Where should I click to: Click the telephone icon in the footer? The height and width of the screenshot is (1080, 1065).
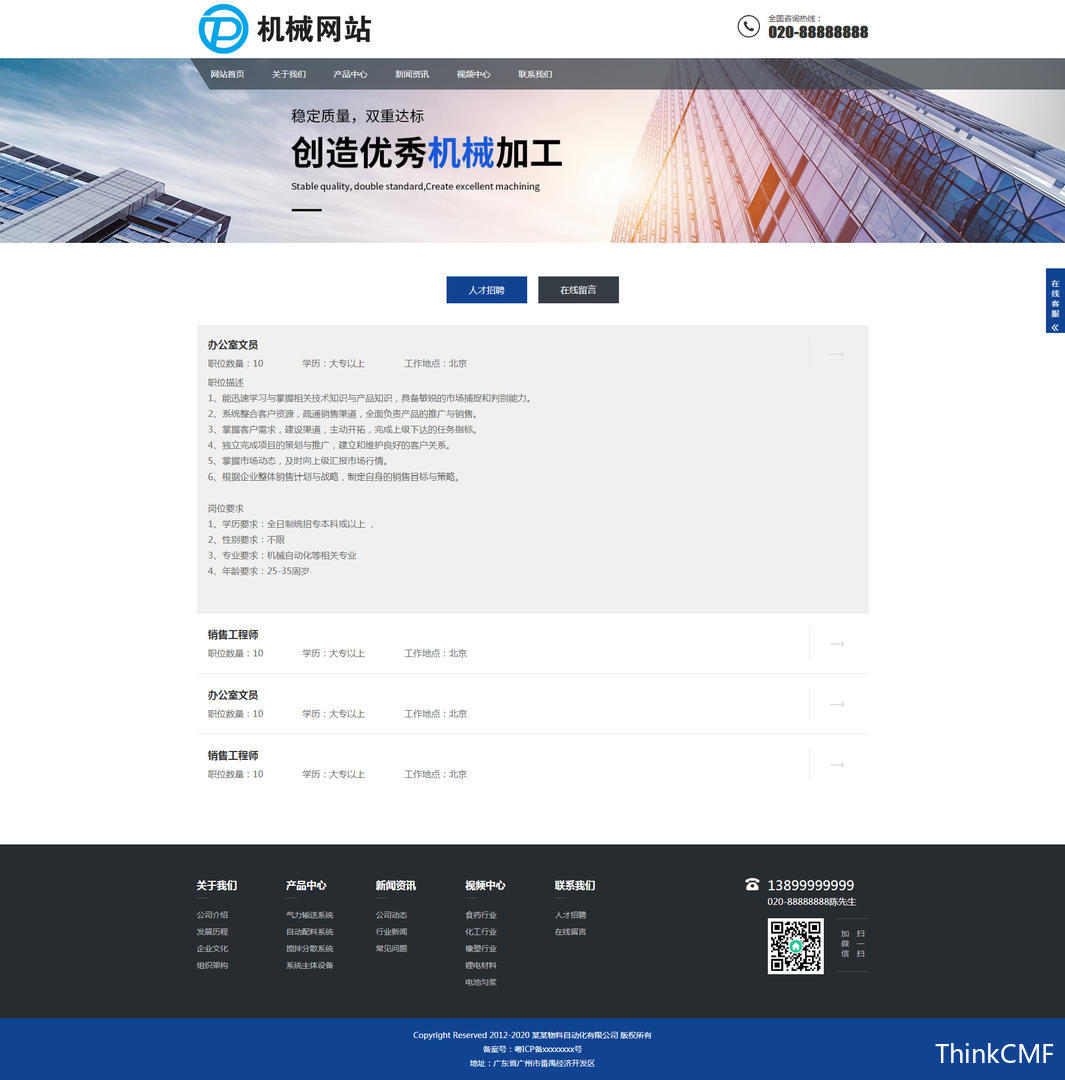coord(752,885)
